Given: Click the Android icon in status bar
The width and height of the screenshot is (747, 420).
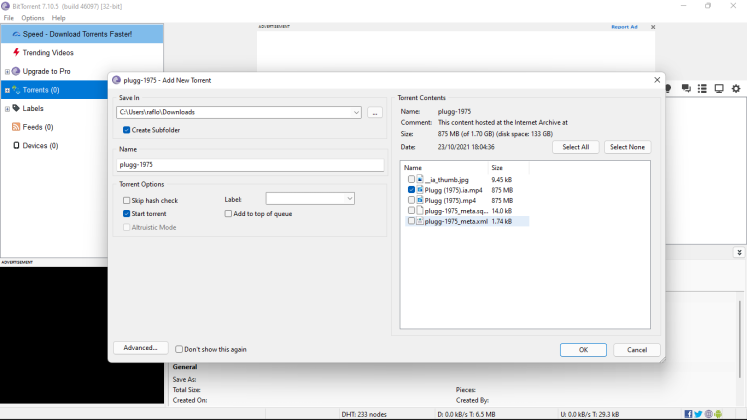Looking at the screenshot, I should point(718,414).
